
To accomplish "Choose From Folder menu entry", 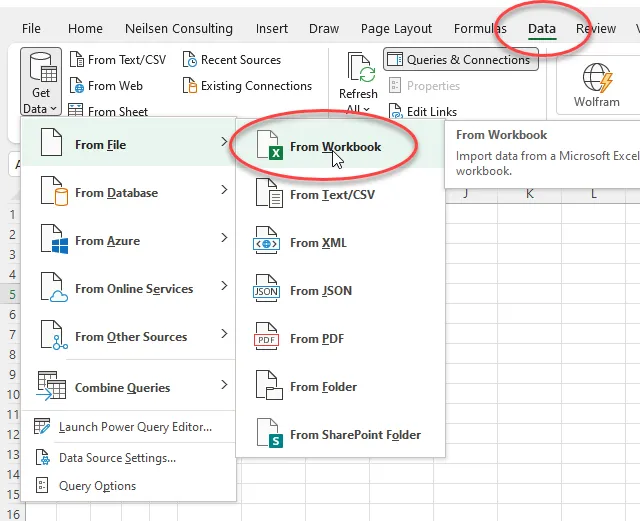I will click(340, 387).
